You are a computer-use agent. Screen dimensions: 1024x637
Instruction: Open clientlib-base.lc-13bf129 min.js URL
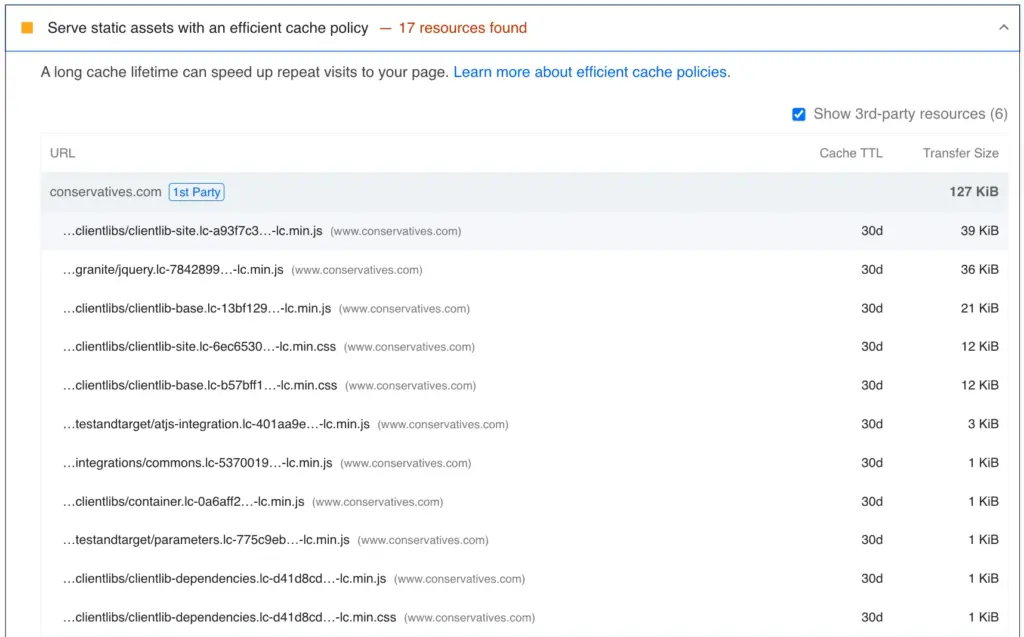[x=197, y=308]
